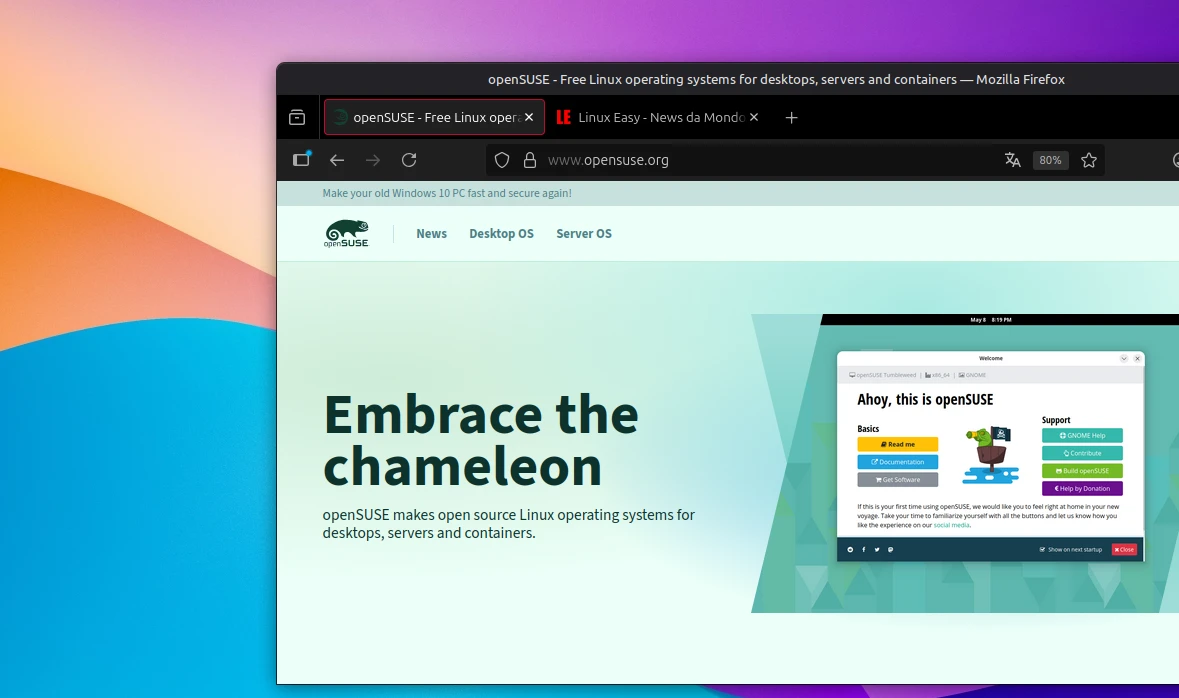Click the back navigation arrow
The image size is (1179, 698).
(337, 160)
